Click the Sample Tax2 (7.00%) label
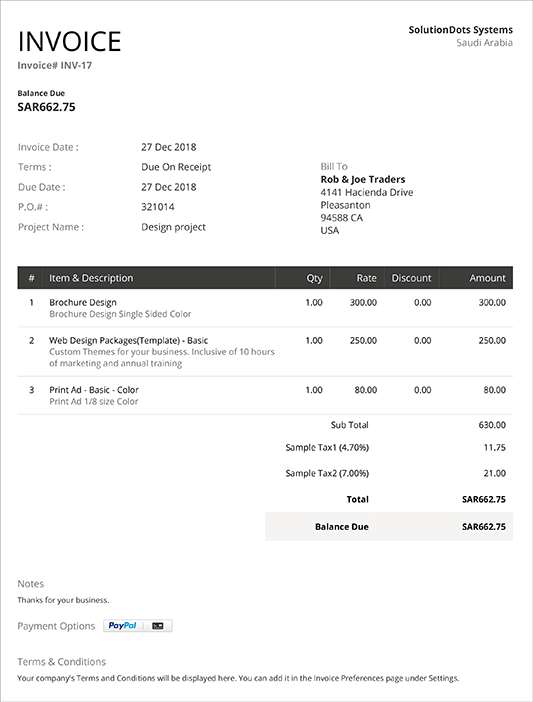This screenshot has height=702, width=533. (327, 473)
